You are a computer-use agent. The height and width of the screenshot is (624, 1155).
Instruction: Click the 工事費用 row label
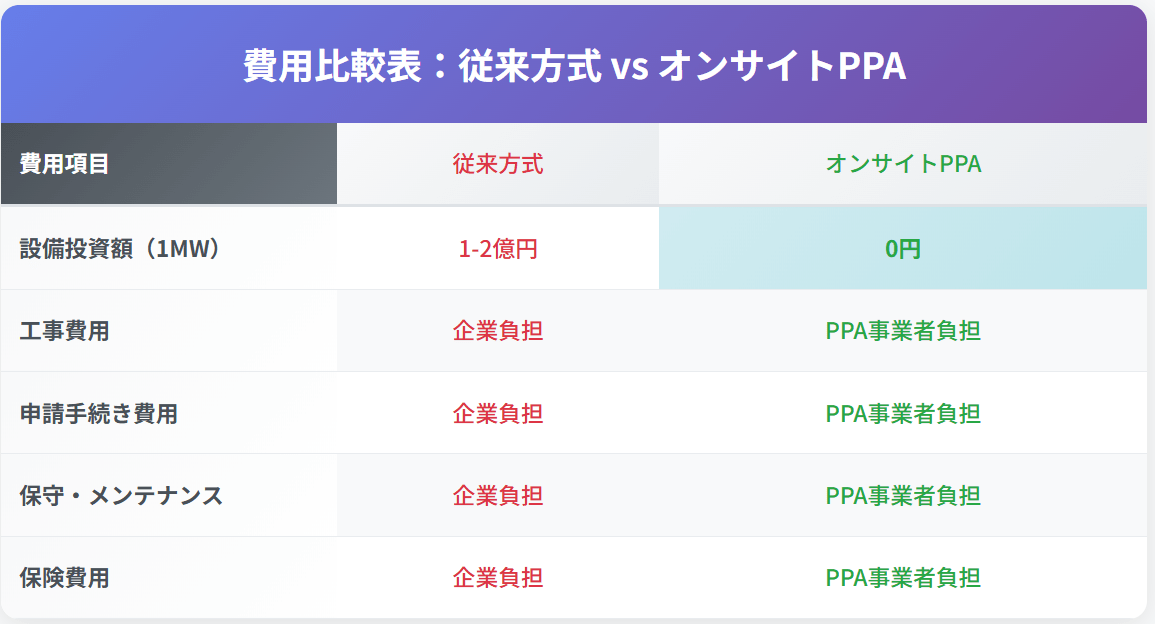tap(65, 331)
